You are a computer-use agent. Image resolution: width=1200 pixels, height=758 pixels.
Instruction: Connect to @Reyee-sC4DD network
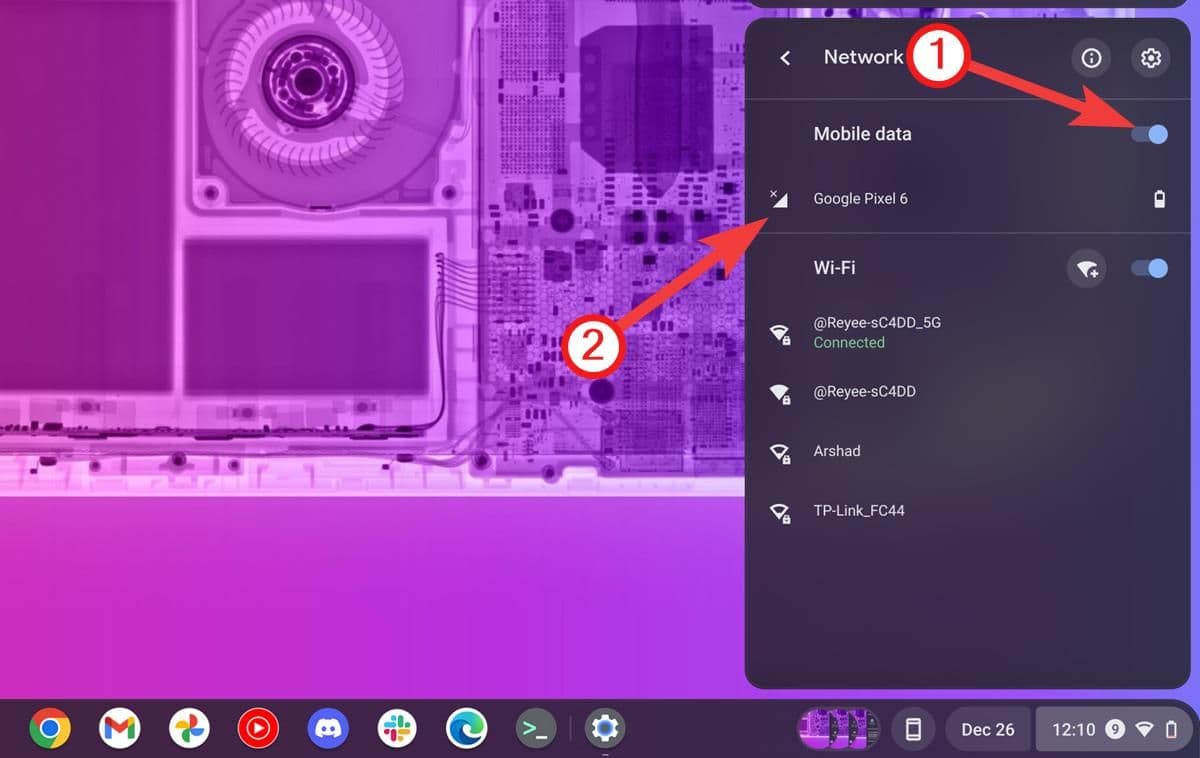(864, 392)
